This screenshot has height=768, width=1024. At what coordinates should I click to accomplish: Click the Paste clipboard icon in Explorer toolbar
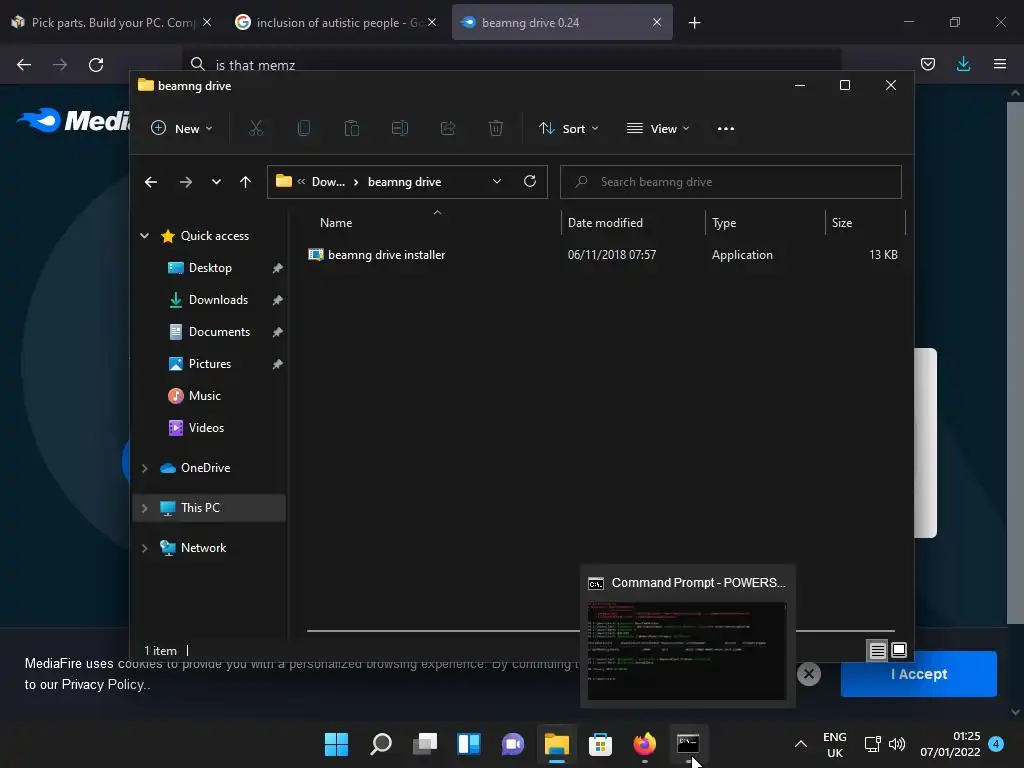pyautogui.click(x=352, y=129)
